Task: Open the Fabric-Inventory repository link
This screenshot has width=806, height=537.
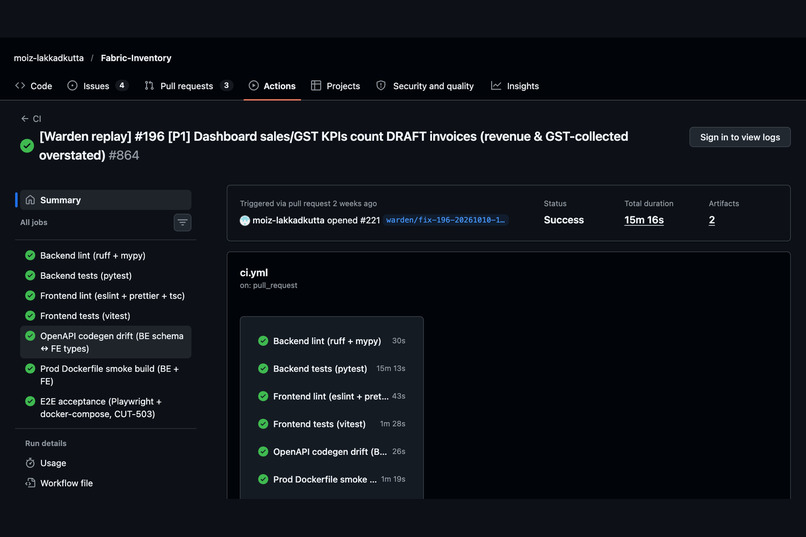Action: click(x=136, y=58)
